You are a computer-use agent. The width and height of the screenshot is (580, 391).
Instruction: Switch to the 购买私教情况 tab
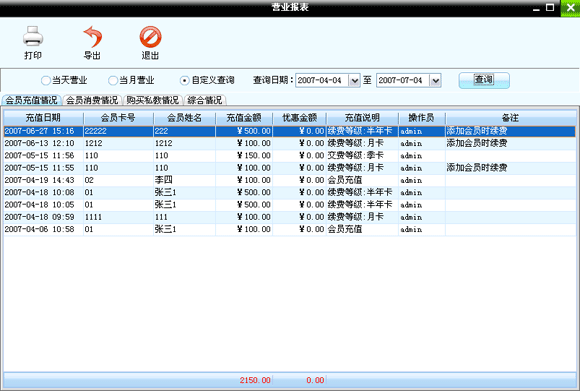152,100
